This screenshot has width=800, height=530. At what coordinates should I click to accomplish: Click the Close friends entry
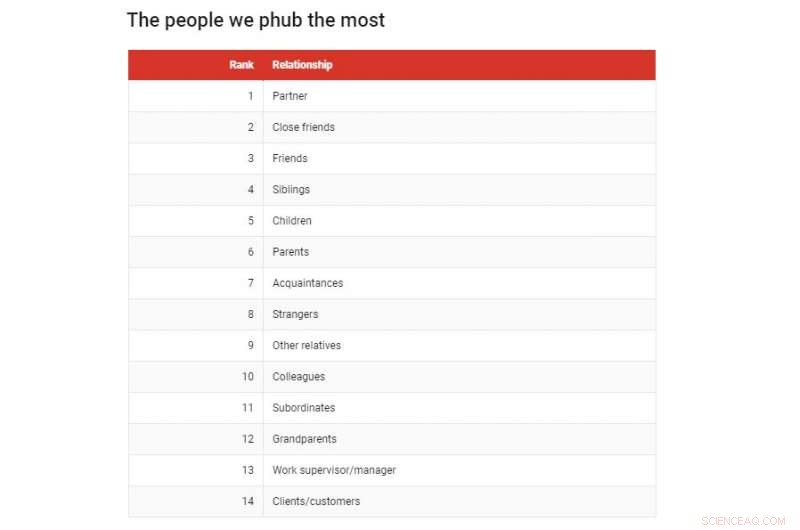[x=303, y=127]
